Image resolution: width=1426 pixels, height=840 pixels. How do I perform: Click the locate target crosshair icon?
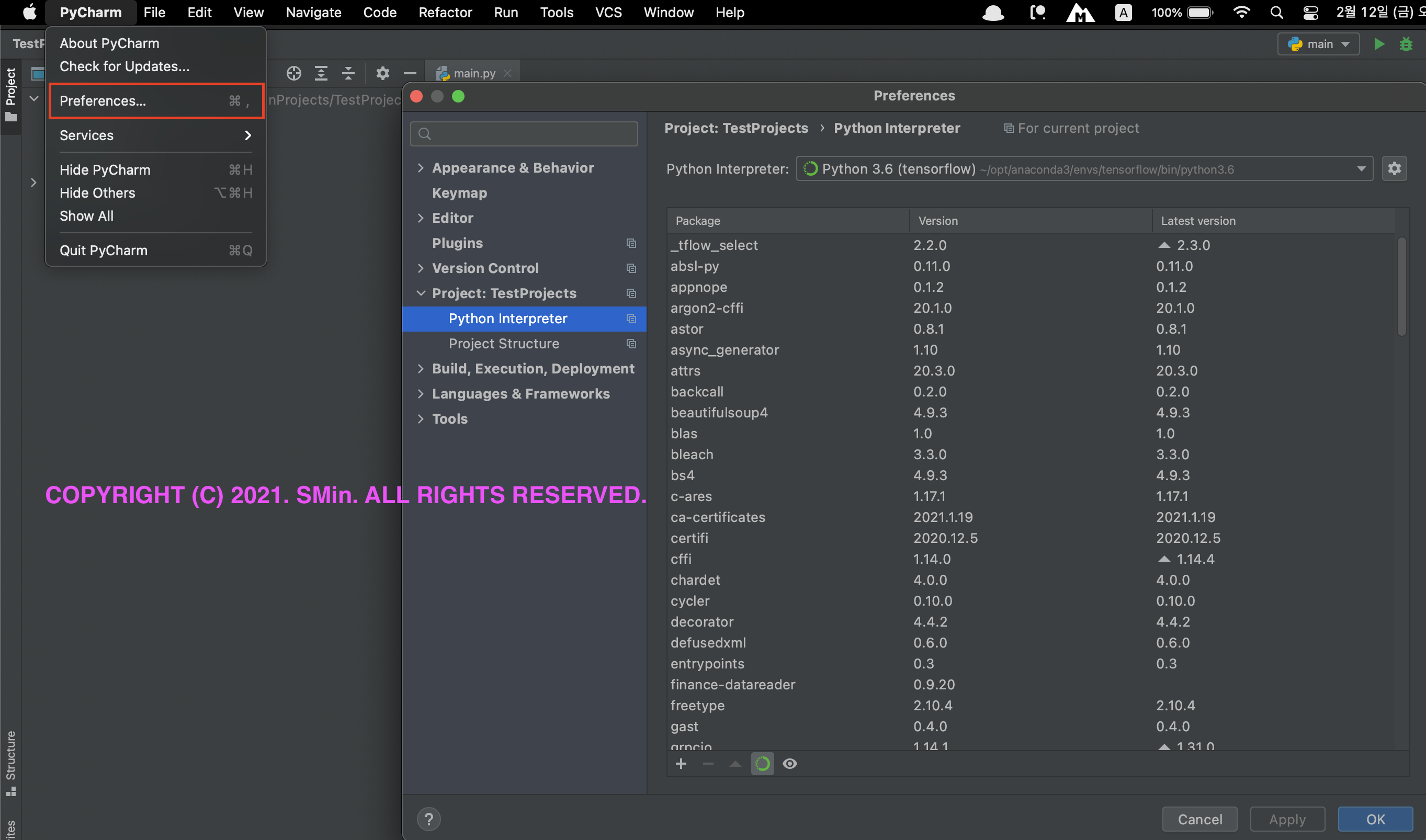pos(293,73)
